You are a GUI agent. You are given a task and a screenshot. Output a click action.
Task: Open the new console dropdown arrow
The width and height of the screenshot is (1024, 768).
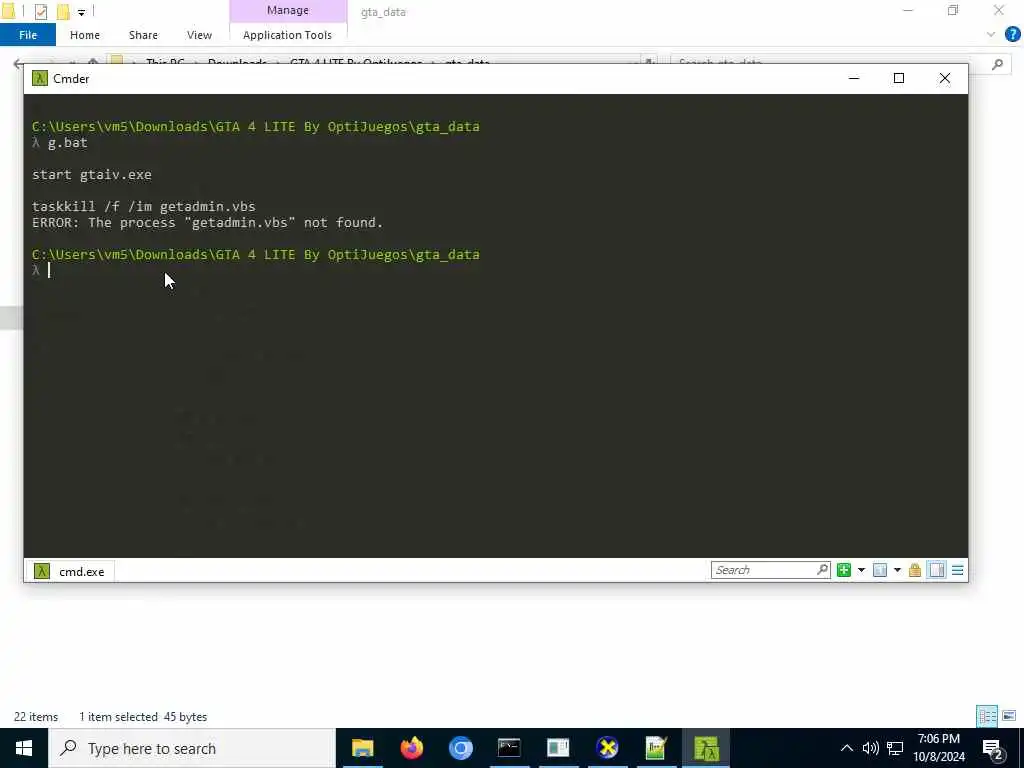[861, 570]
